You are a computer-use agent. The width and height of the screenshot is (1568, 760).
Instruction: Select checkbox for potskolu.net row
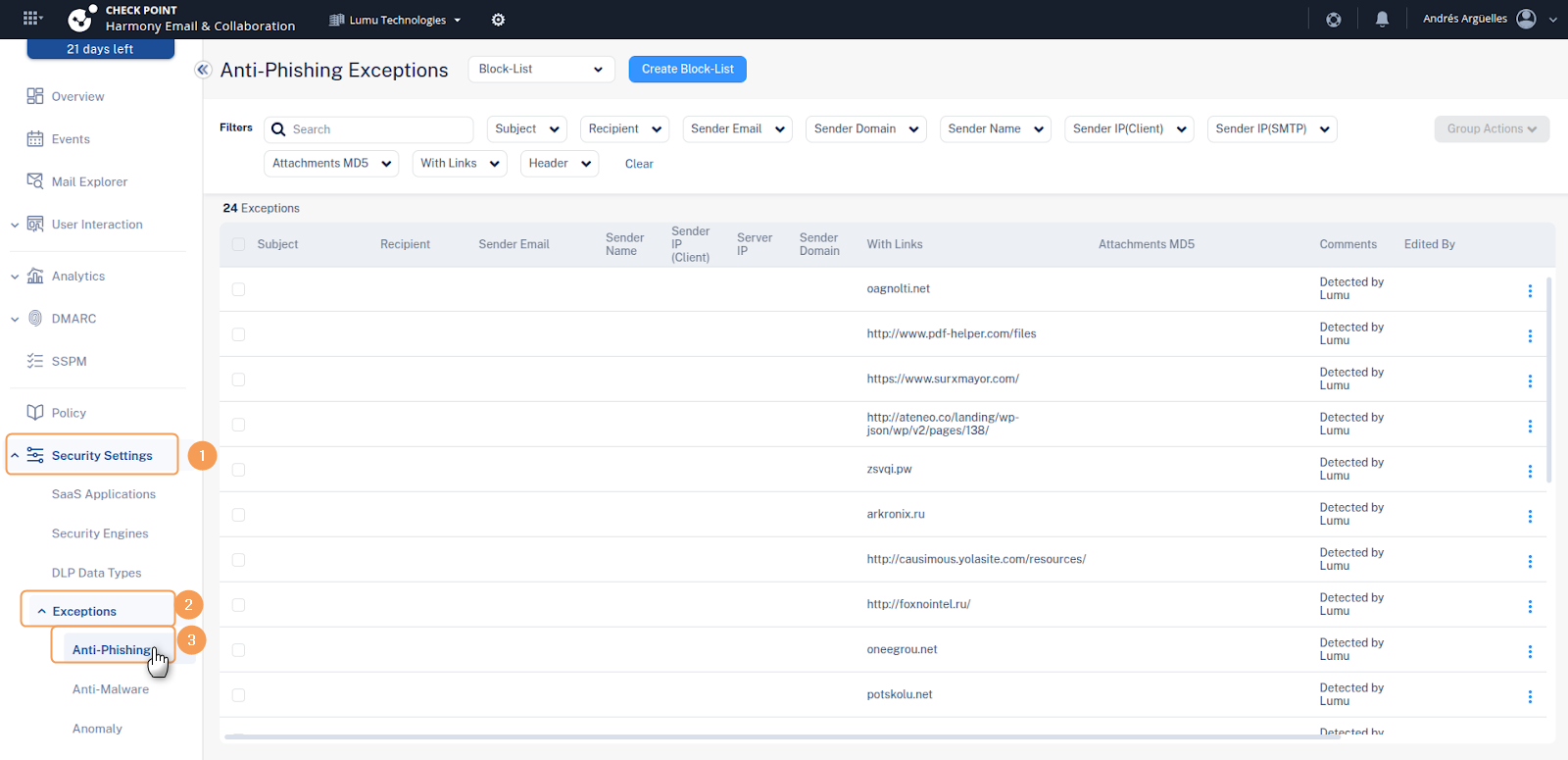(239, 695)
